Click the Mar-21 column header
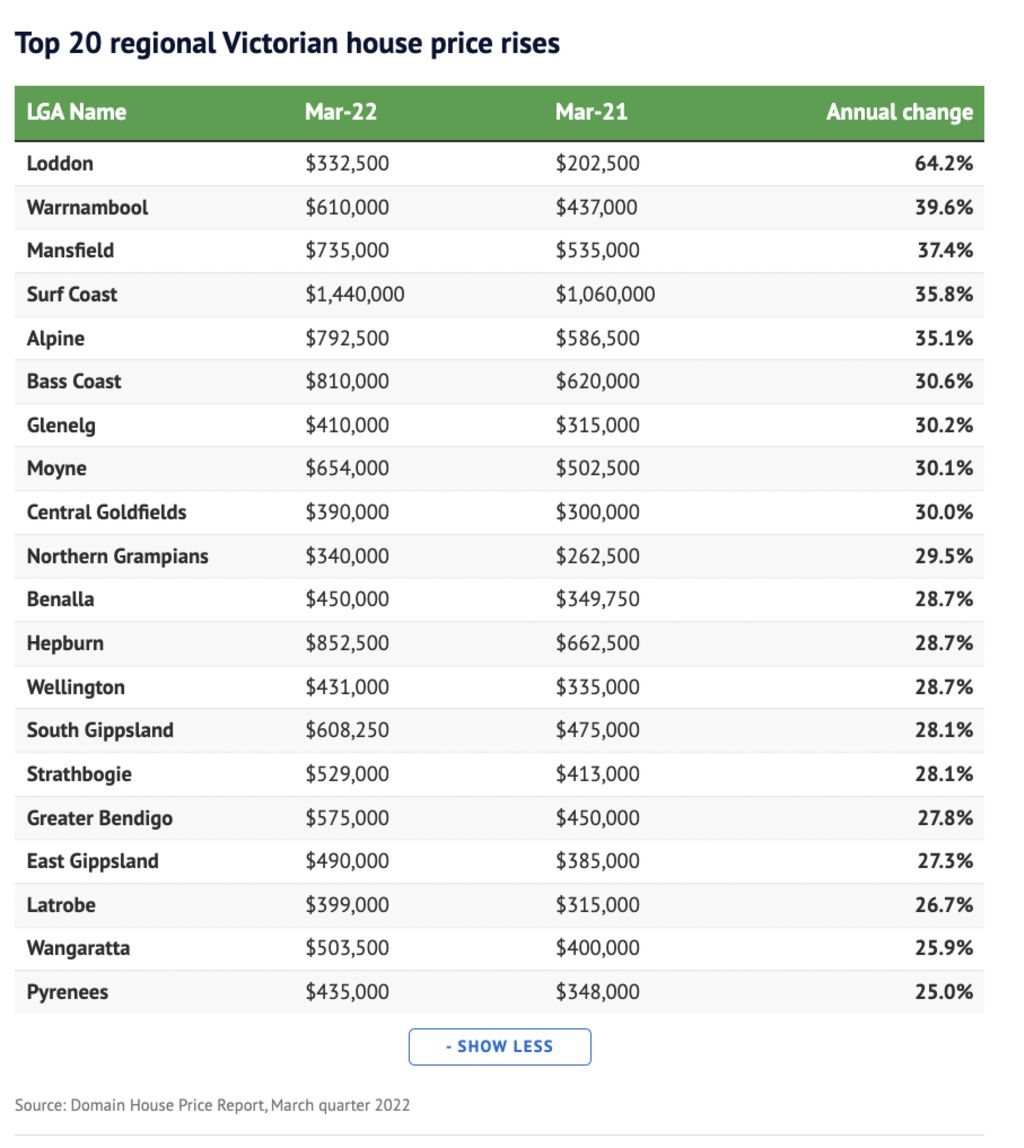The height and width of the screenshot is (1148, 1024). [591, 112]
